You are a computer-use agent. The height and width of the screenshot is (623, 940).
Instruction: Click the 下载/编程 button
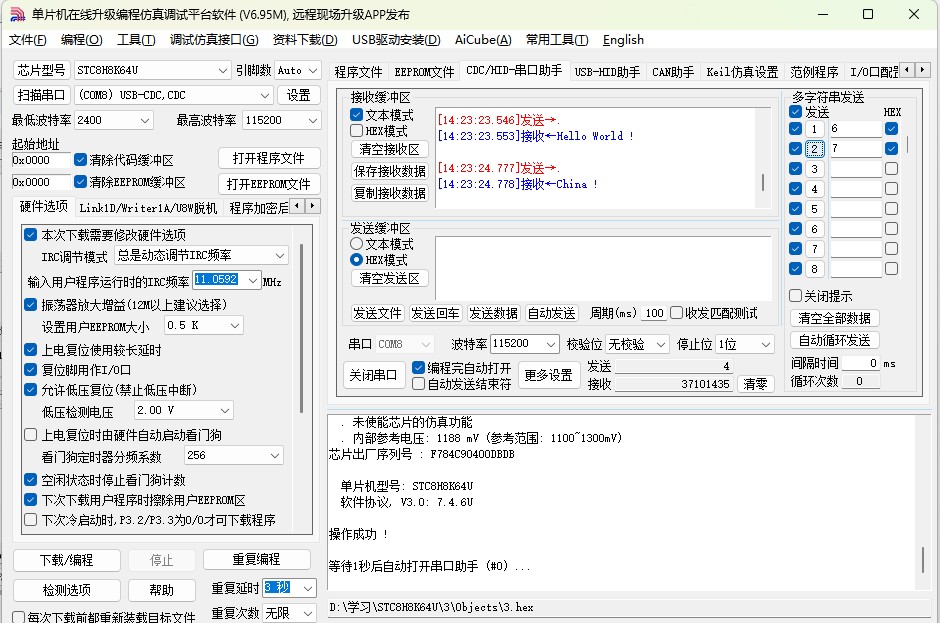coord(66,559)
